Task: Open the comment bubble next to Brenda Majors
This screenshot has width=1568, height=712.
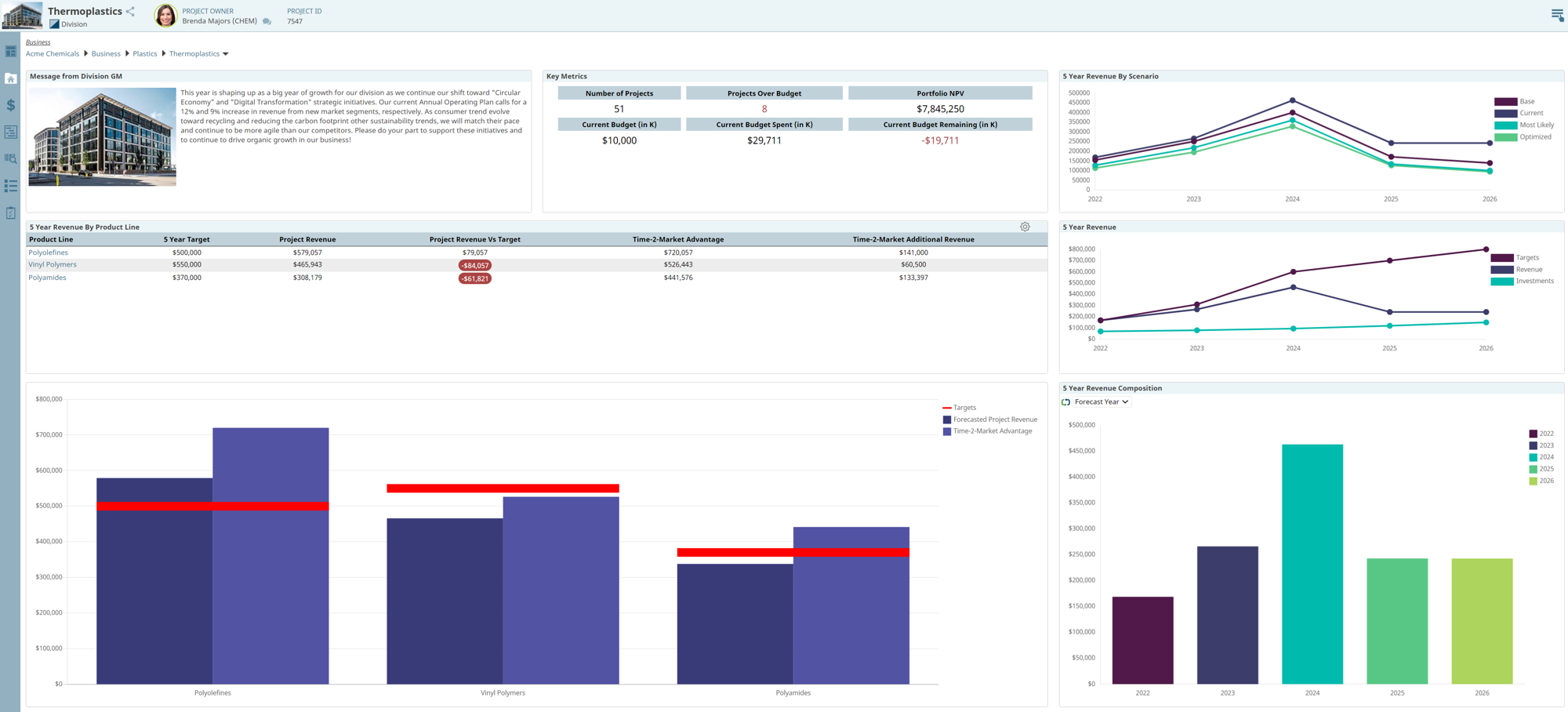Action: pyautogui.click(x=266, y=21)
